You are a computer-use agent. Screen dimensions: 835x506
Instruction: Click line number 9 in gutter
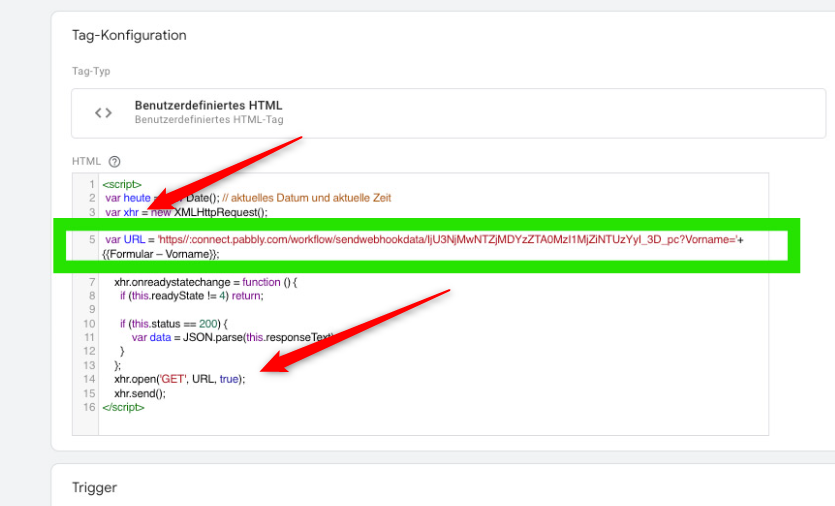(x=92, y=309)
